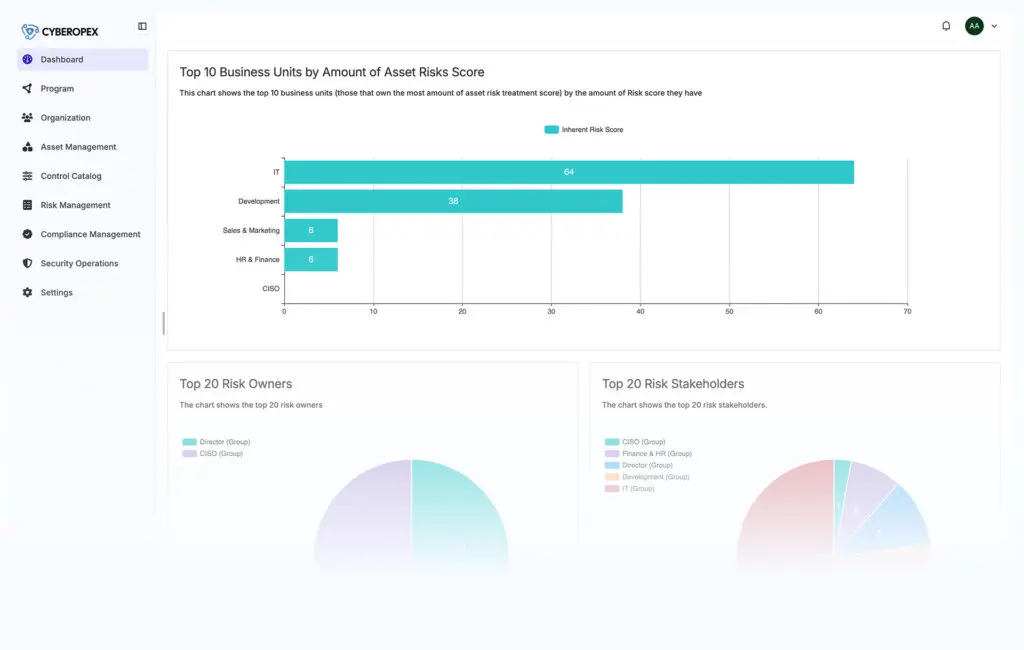
Task: Toggle IT (Group) legend item
Action: 630,489
